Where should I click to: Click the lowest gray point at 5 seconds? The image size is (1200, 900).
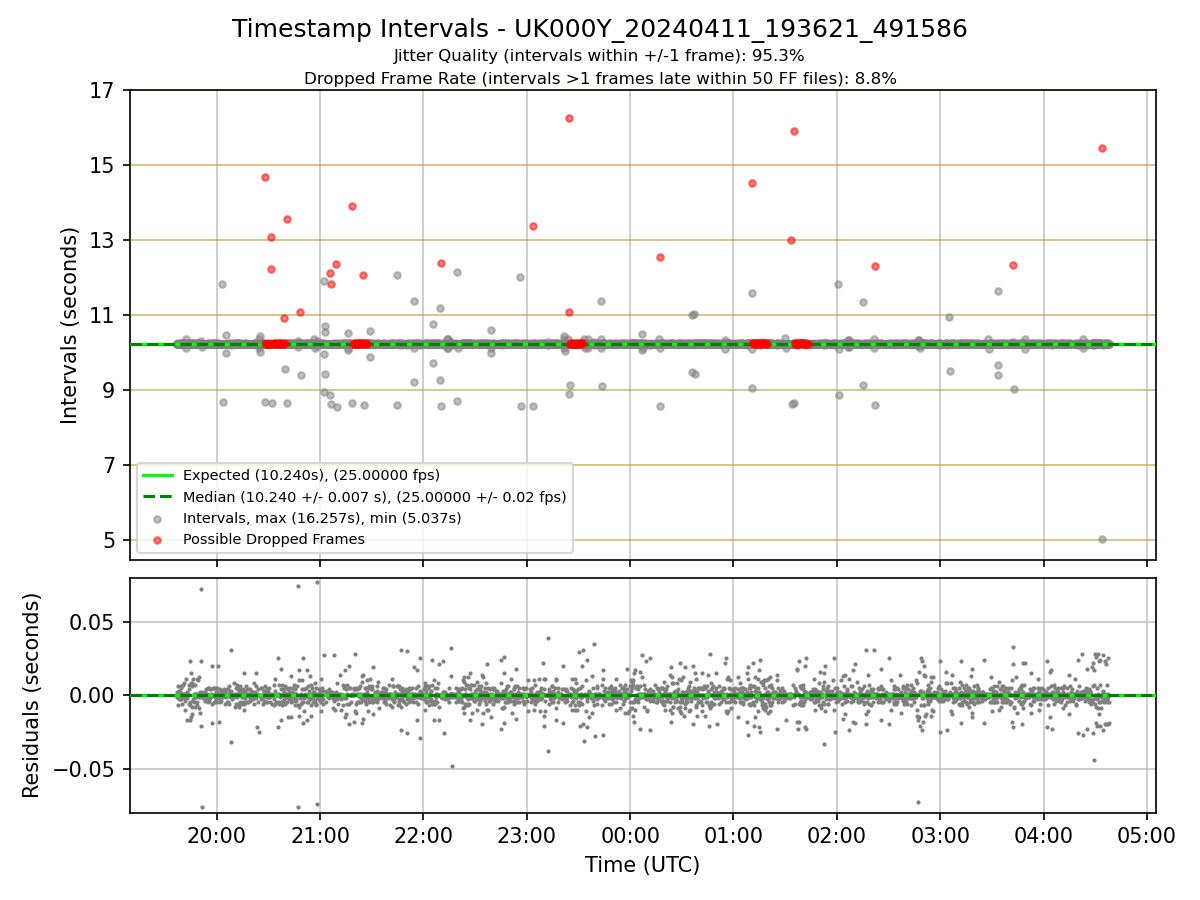(1102, 539)
